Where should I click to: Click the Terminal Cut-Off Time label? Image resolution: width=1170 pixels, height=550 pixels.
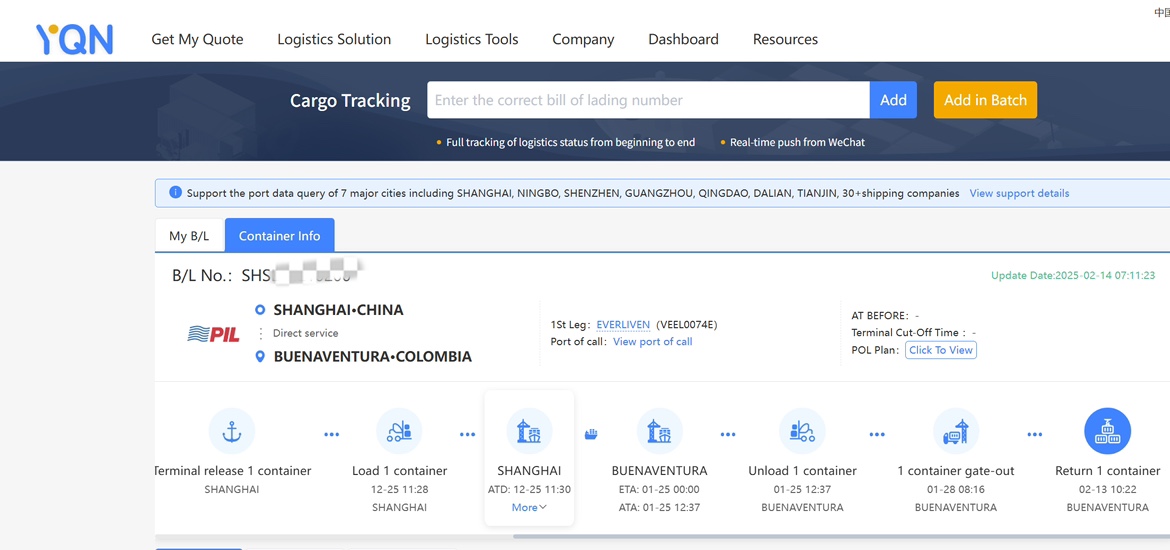909,333
